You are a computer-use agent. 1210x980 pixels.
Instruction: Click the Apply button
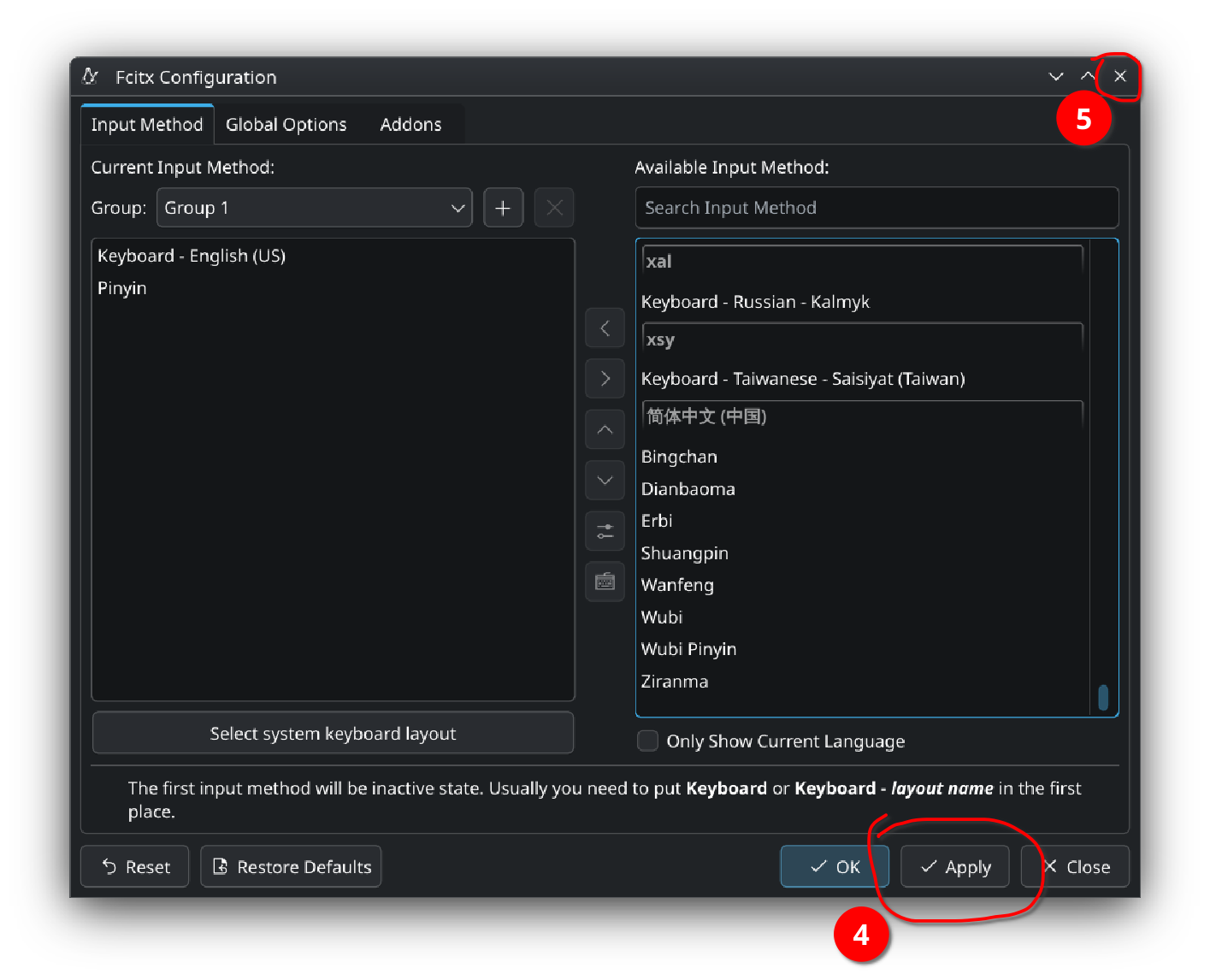(x=955, y=867)
